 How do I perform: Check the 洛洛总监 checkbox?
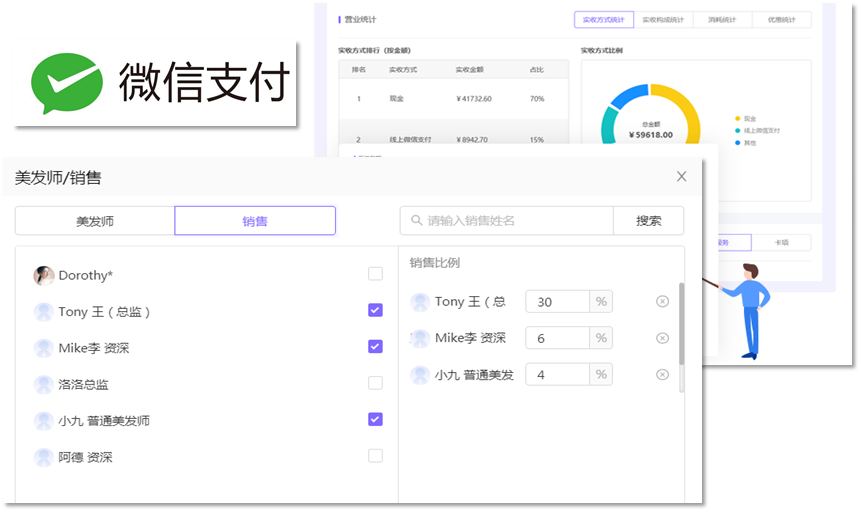point(375,383)
